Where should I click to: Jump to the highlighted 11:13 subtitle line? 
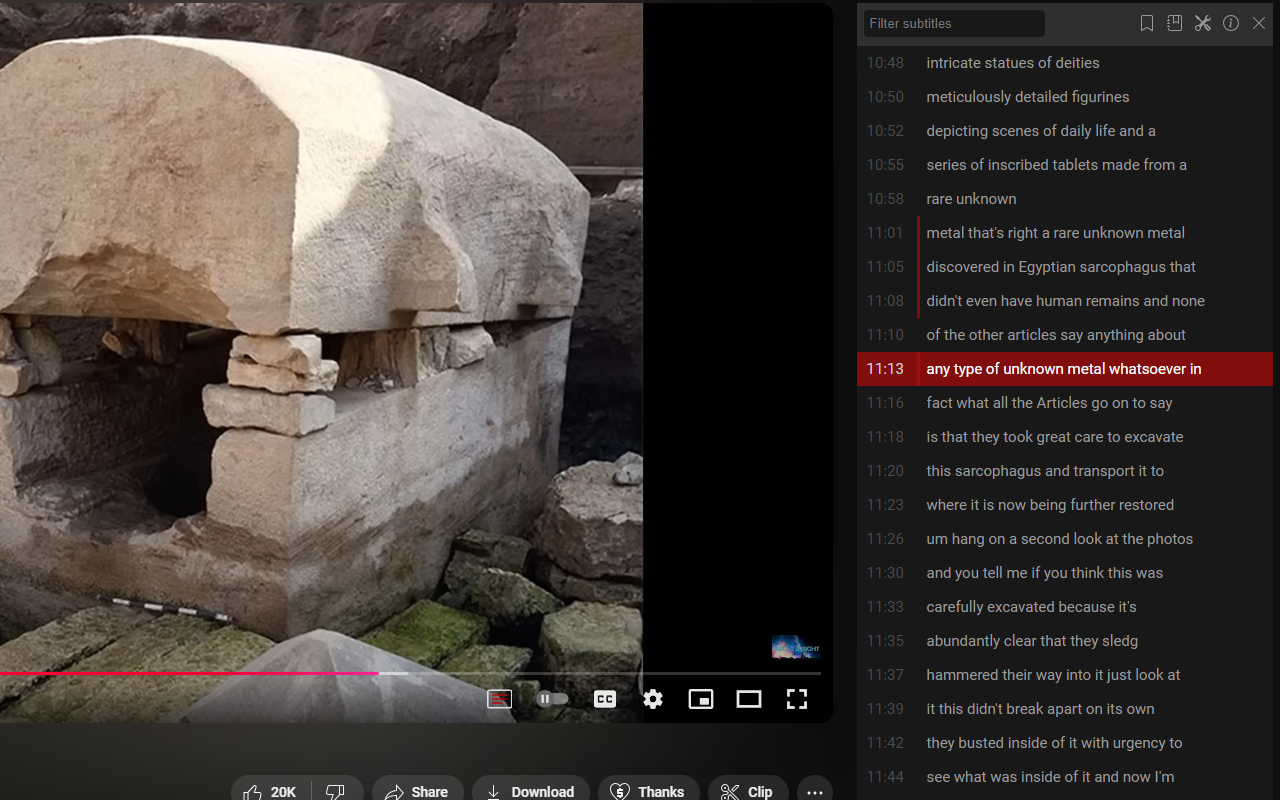(x=1064, y=369)
